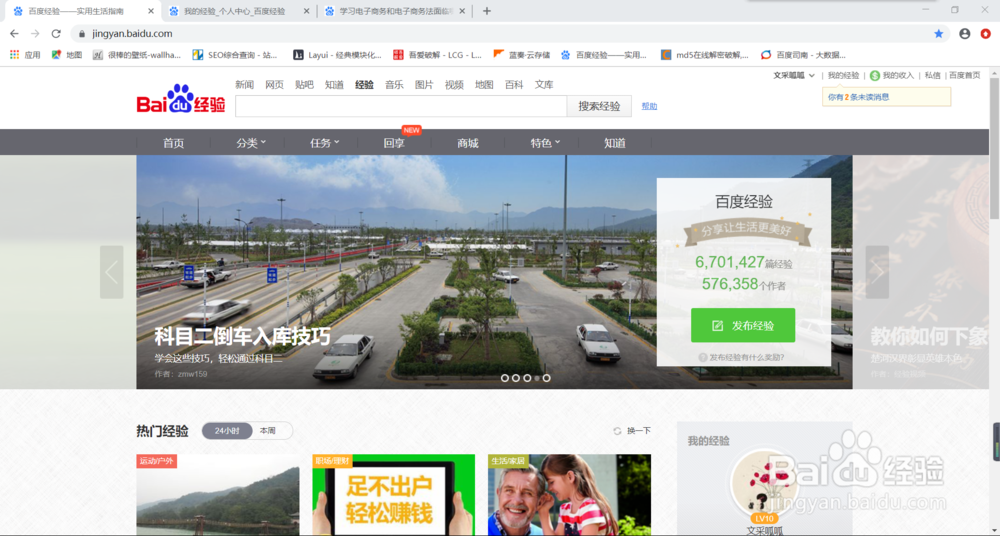The height and width of the screenshot is (536, 1000).
Task: Click the 换一下 refresh icon
Action: (x=617, y=431)
